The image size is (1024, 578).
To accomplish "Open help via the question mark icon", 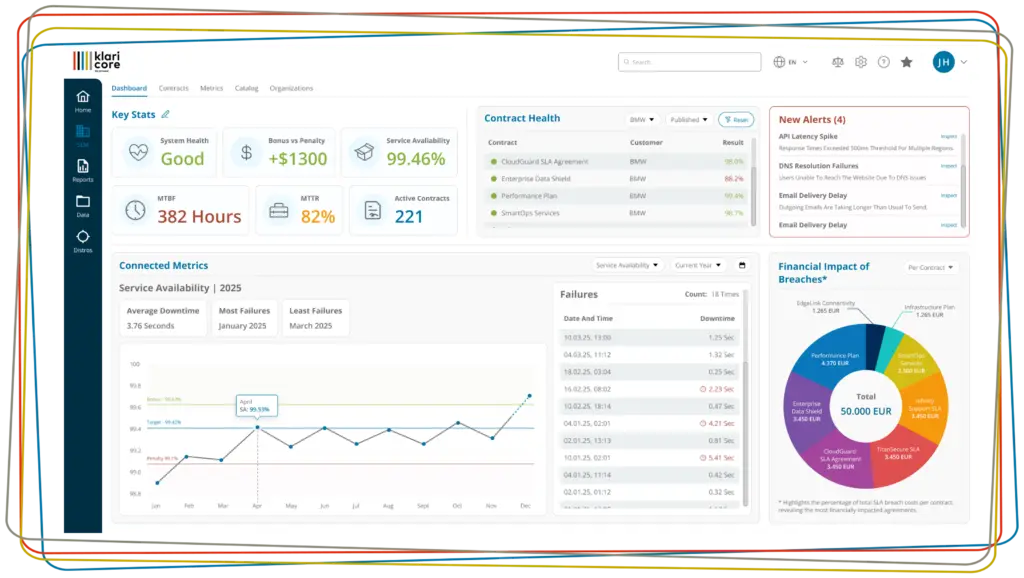I will 884,62.
